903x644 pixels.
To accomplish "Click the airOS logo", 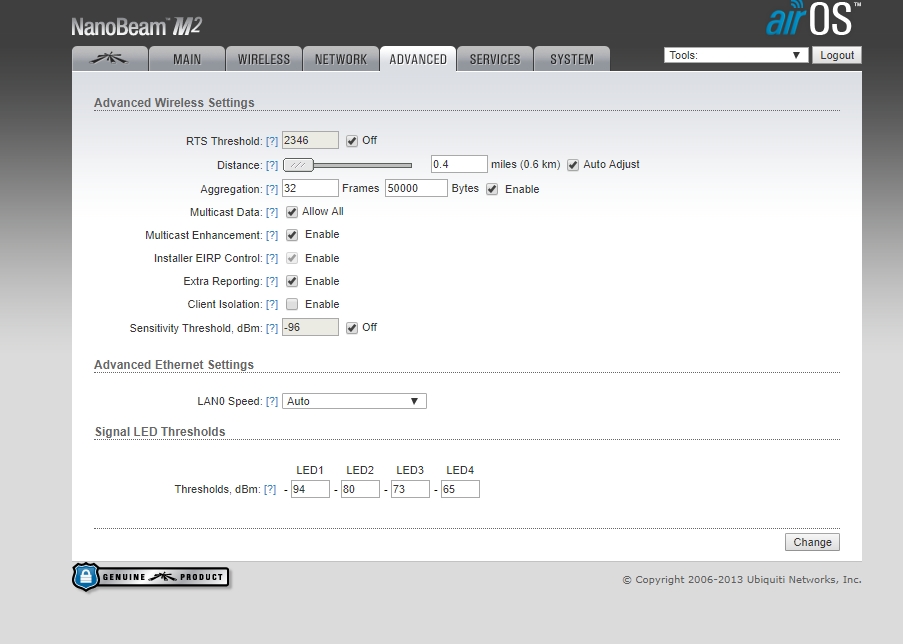I will pyautogui.click(x=813, y=19).
